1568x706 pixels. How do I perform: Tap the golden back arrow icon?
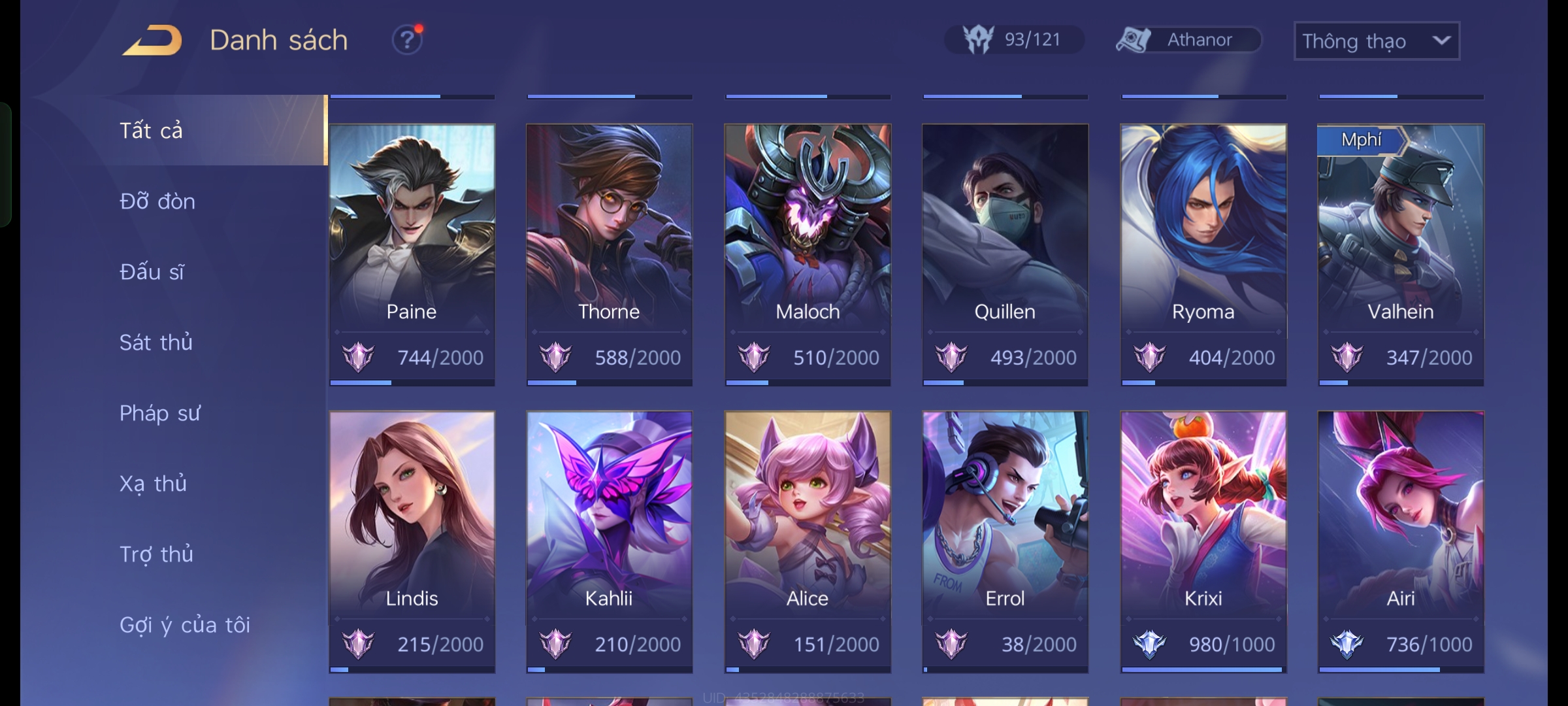[152, 40]
